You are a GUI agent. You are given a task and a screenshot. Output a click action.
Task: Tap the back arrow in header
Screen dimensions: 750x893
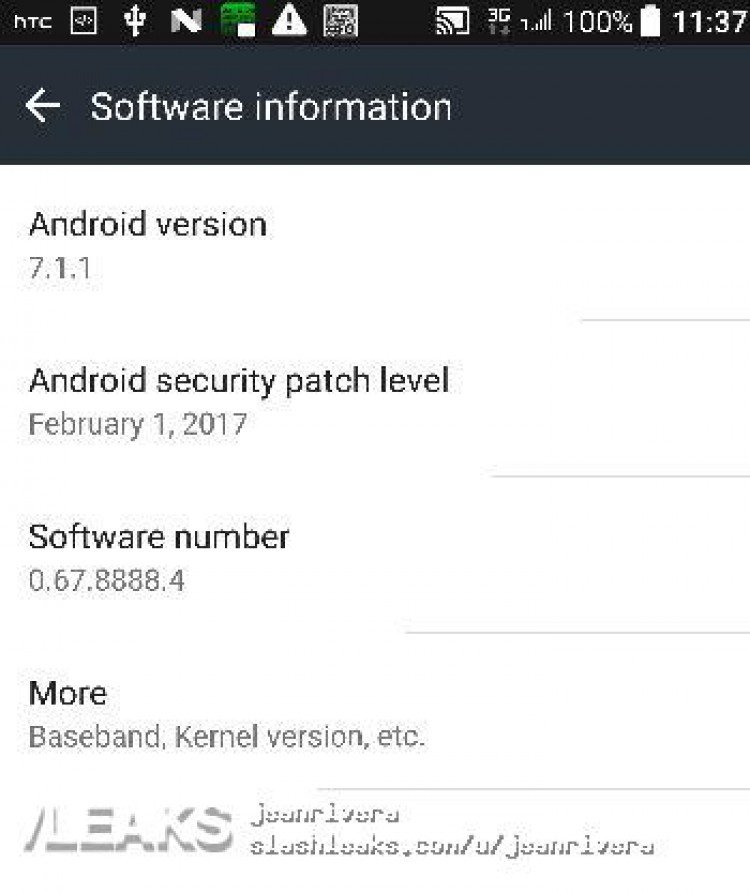[43, 106]
